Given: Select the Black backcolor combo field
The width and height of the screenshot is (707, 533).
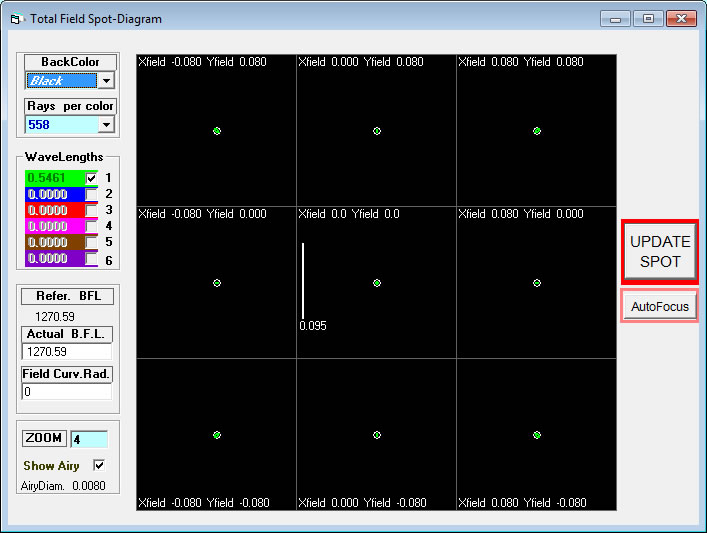Looking at the screenshot, I should (x=62, y=81).
